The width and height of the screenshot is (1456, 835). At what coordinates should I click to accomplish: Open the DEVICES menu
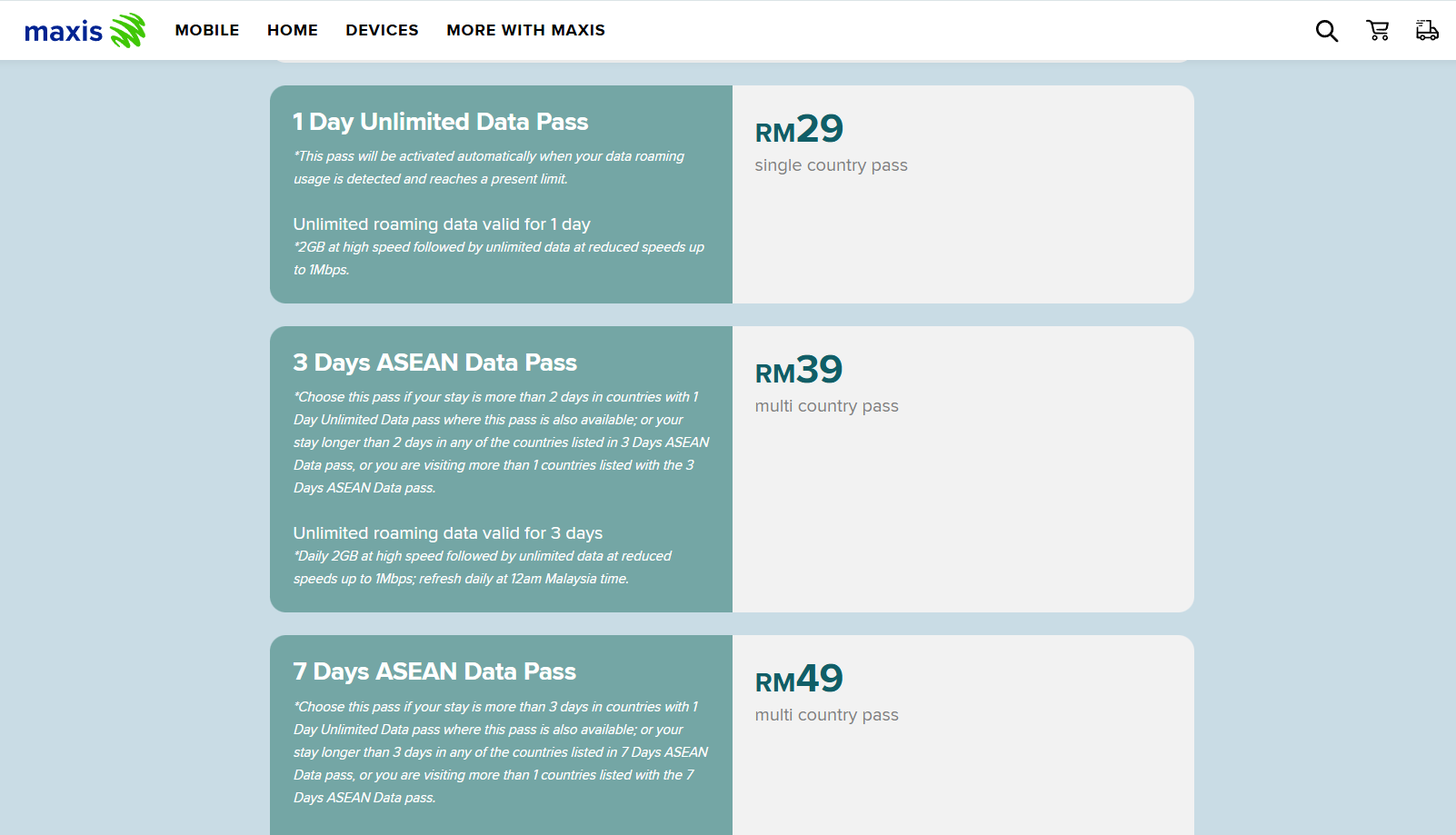point(382,30)
